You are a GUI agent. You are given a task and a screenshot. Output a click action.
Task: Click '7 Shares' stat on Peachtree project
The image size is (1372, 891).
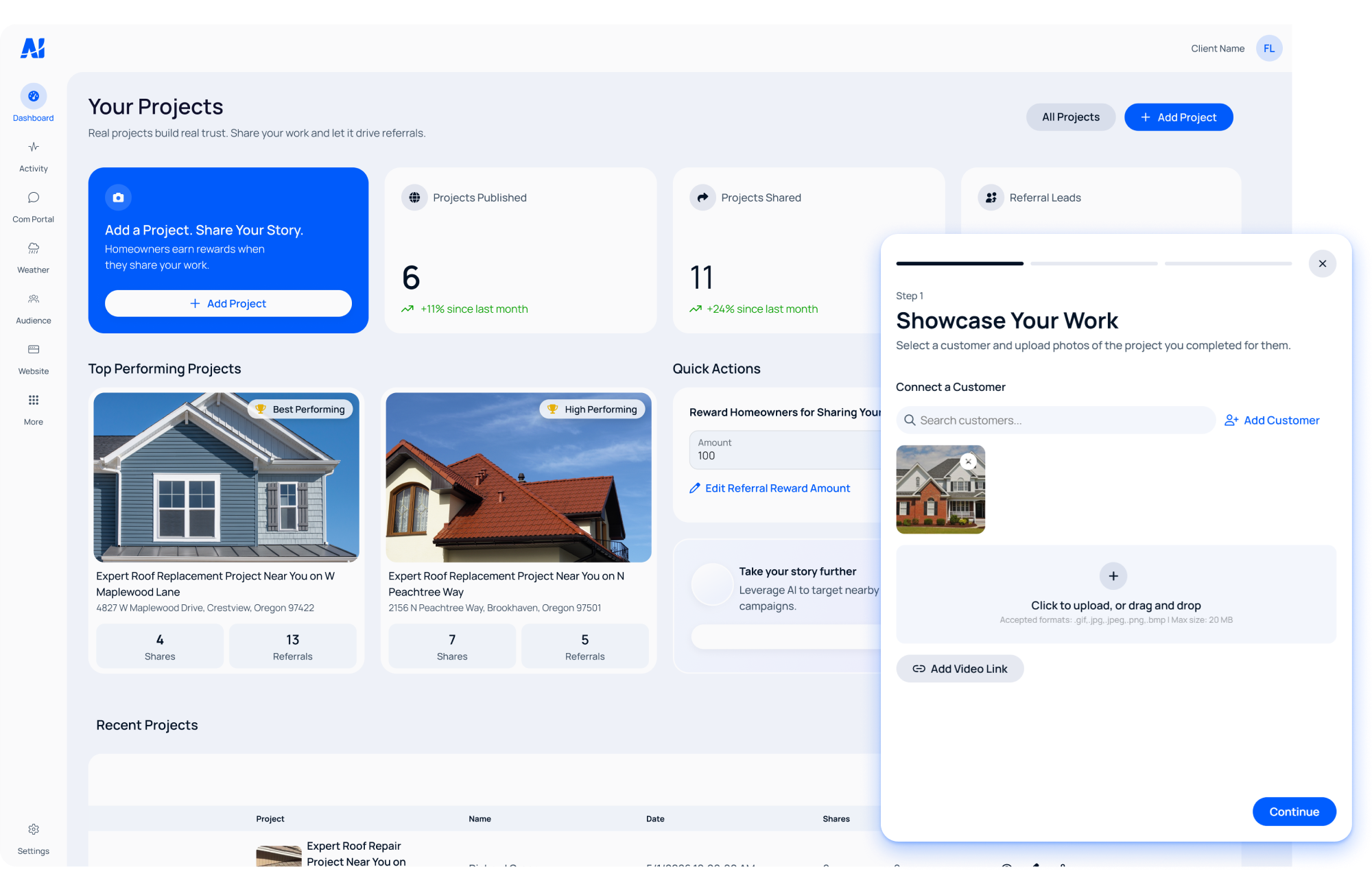[452, 646]
